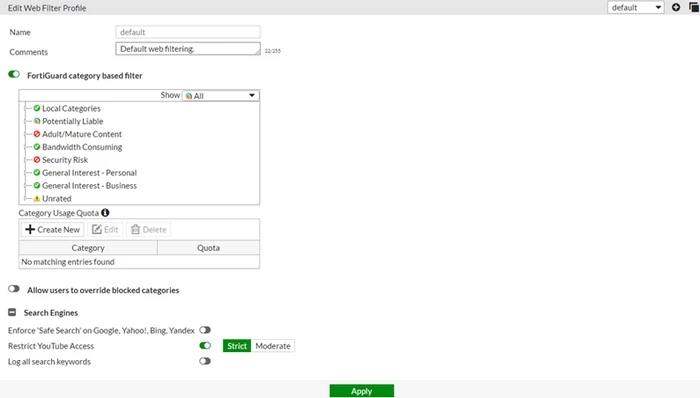Image resolution: width=700 pixels, height=398 pixels.
Task: Click the Adult/Mature Content block icon
Action: pyautogui.click(x=37, y=134)
